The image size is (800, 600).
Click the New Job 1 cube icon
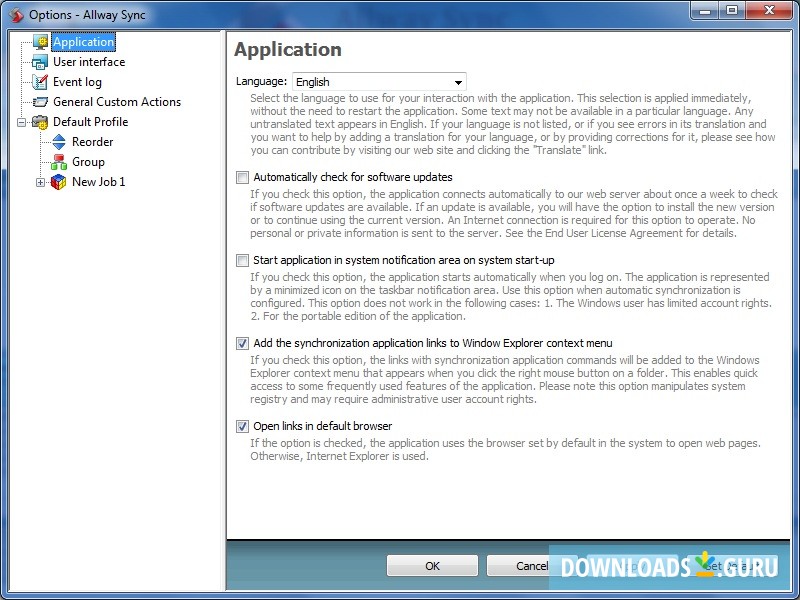click(x=59, y=182)
